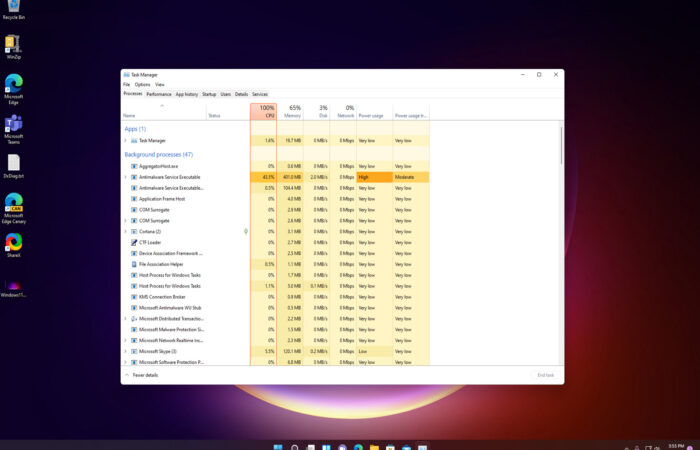This screenshot has width=700, height=450.
Task: Open the Start button on taskbar
Action: click(x=278, y=446)
